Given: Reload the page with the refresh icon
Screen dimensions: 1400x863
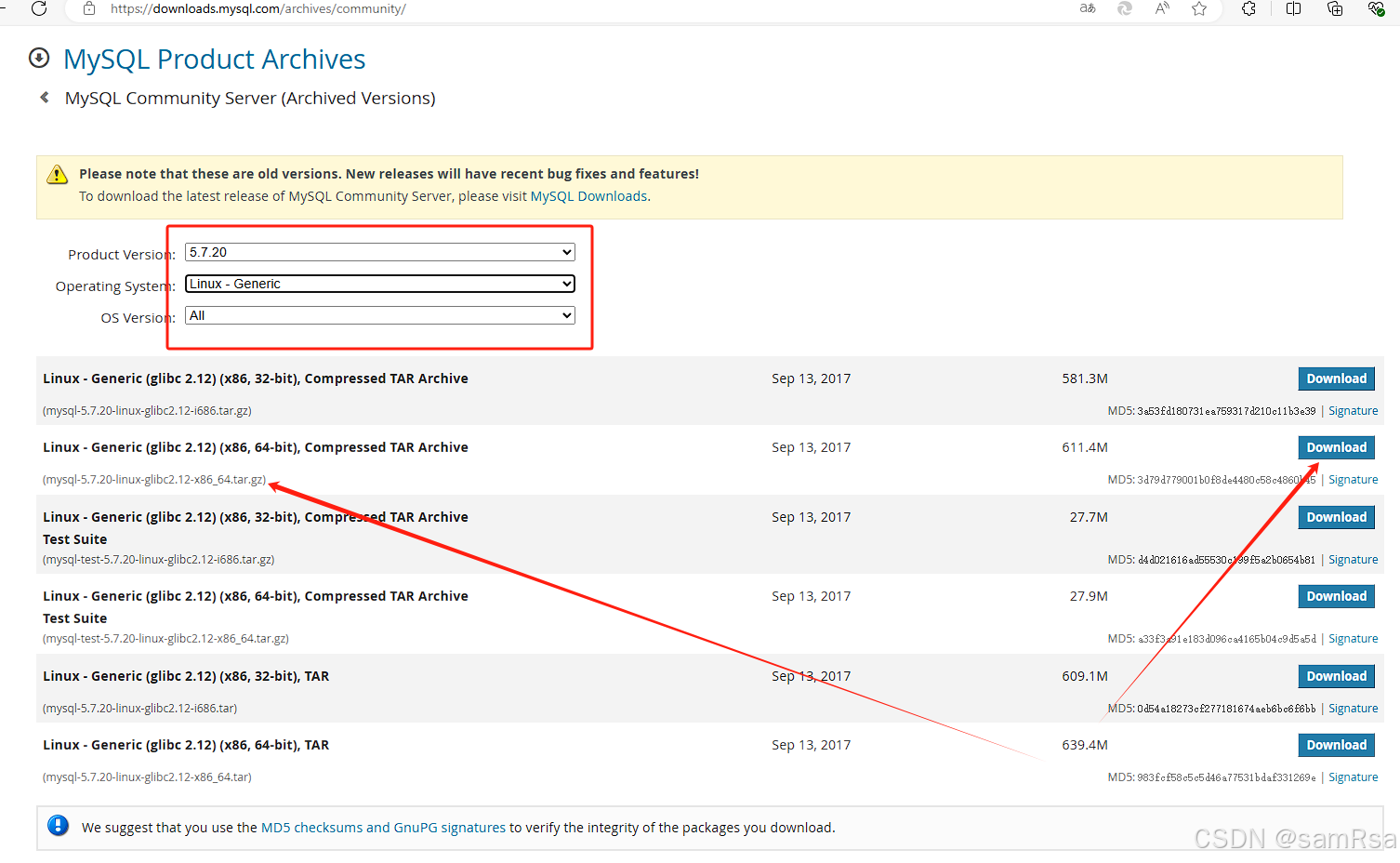Looking at the screenshot, I should click(39, 8).
